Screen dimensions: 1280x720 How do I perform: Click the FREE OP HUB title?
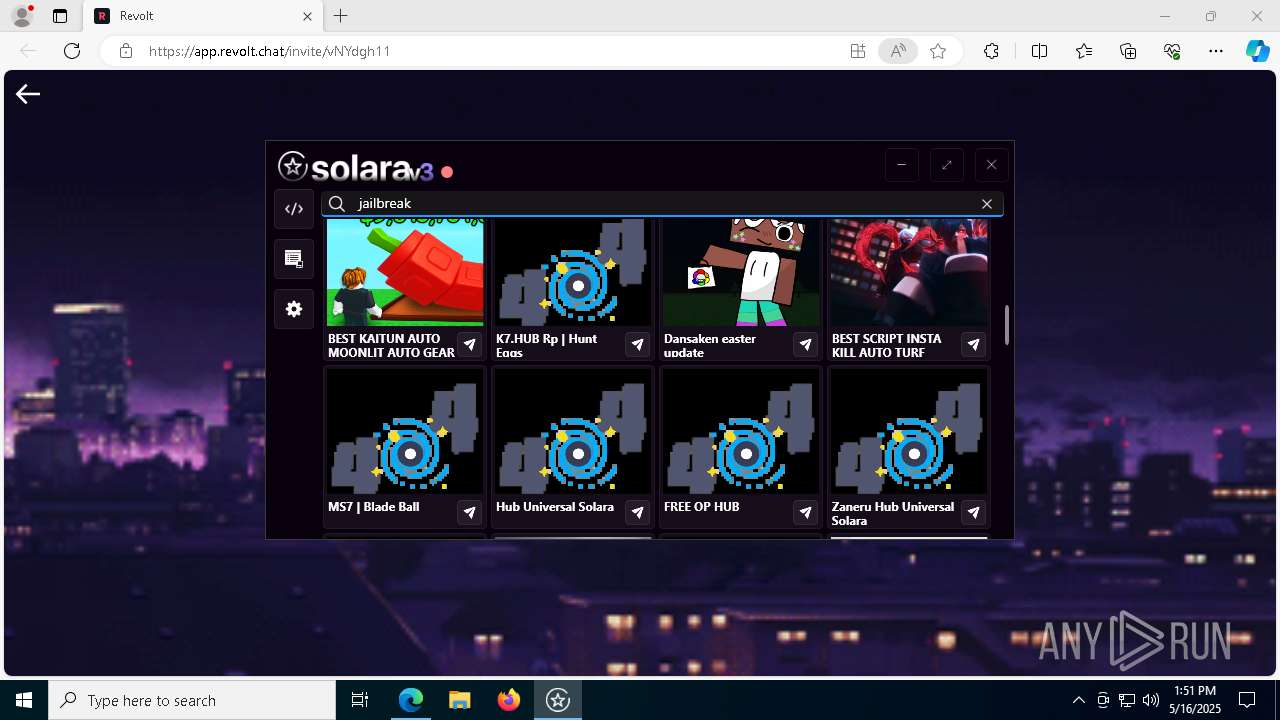702,507
